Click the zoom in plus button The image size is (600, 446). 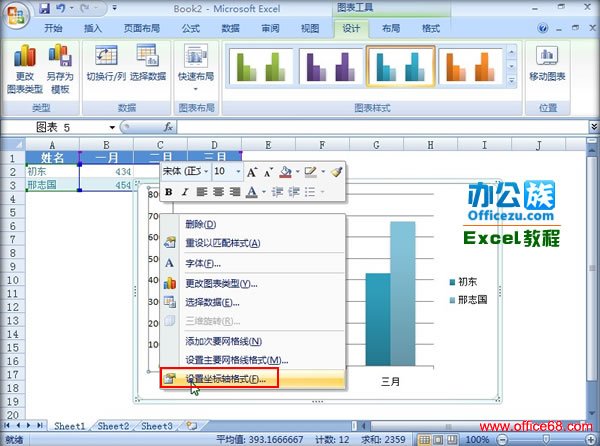(x=591, y=439)
